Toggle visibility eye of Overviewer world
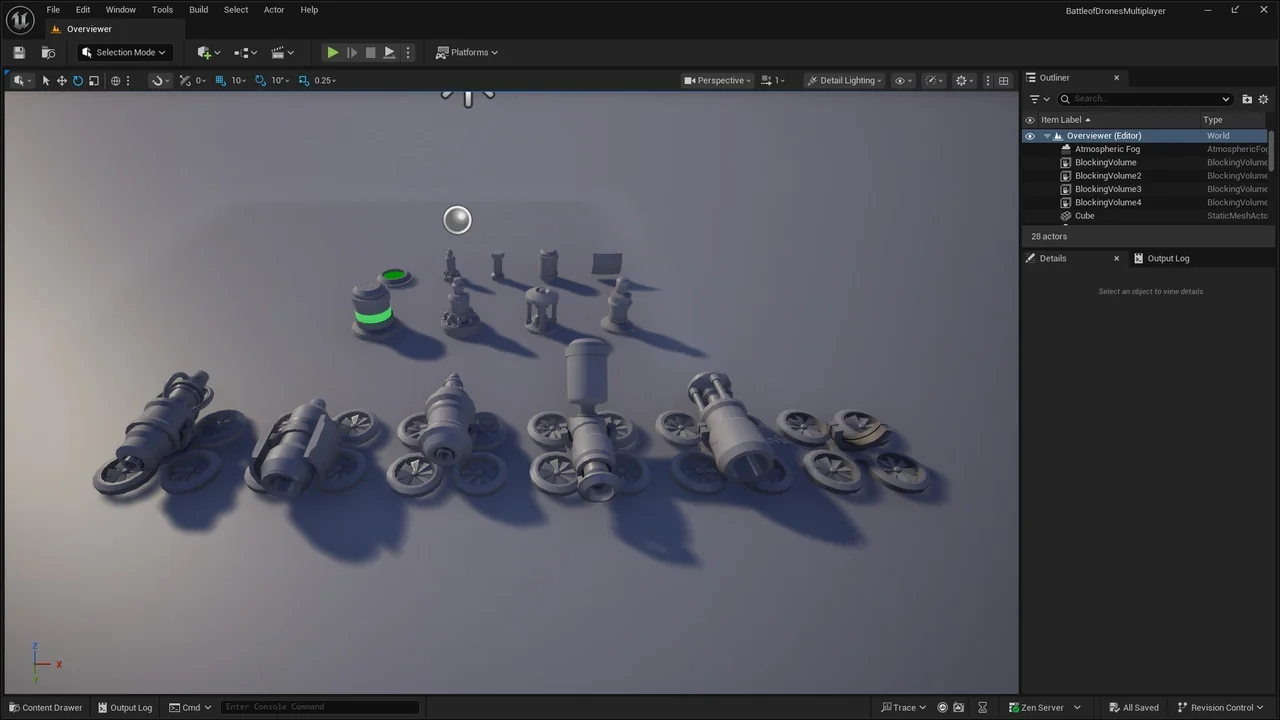Viewport: 1280px width, 720px height. click(x=1030, y=136)
